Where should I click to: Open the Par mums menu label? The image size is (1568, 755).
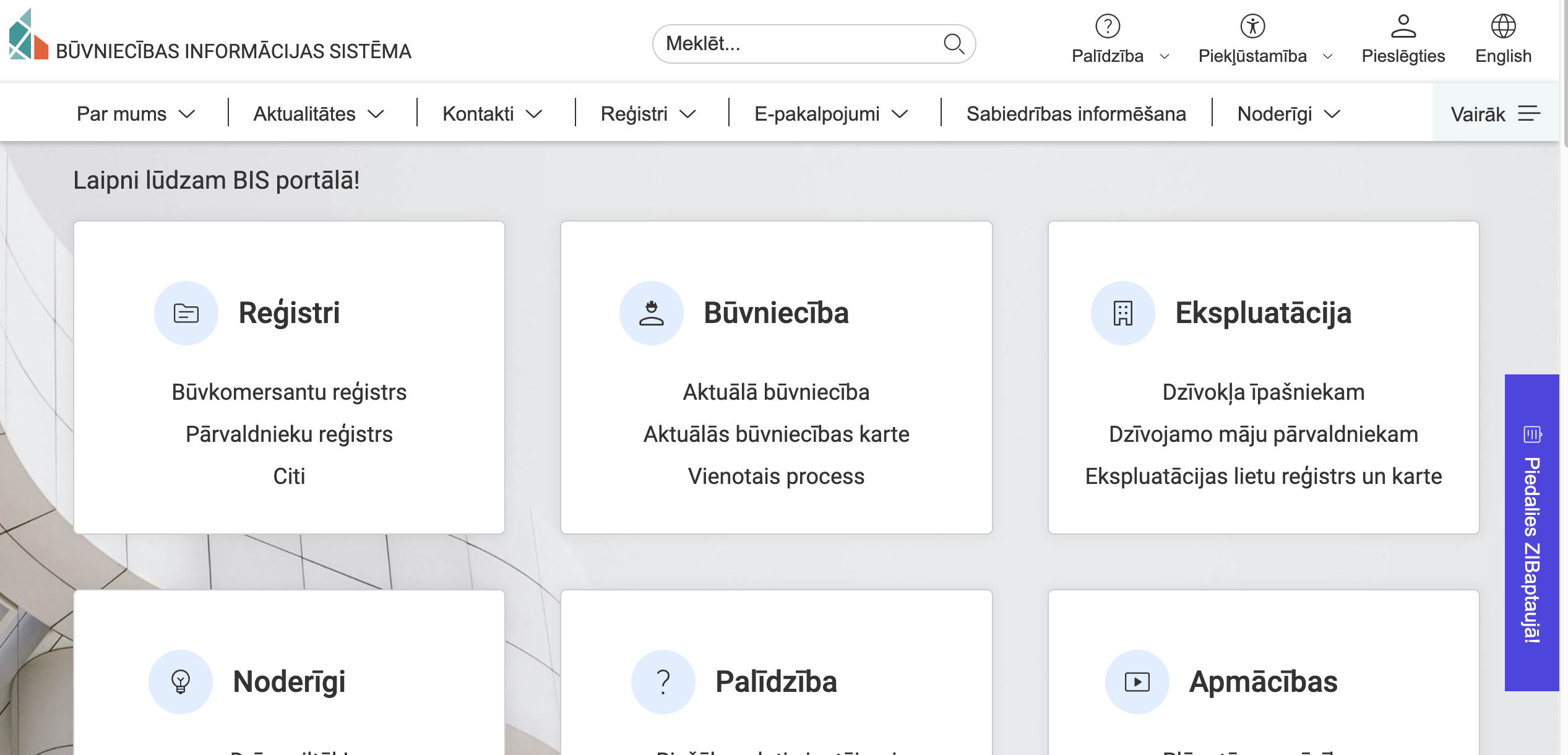coord(122,114)
